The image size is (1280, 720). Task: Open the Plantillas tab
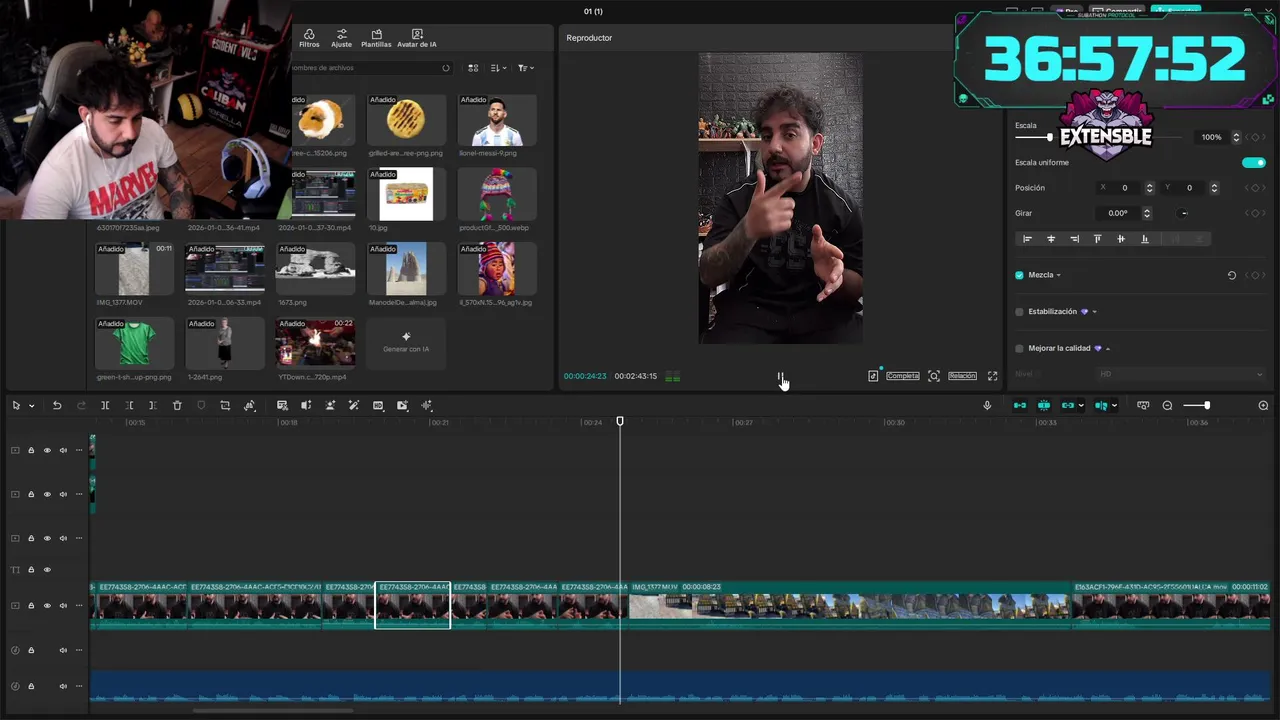[x=376, y=38]
